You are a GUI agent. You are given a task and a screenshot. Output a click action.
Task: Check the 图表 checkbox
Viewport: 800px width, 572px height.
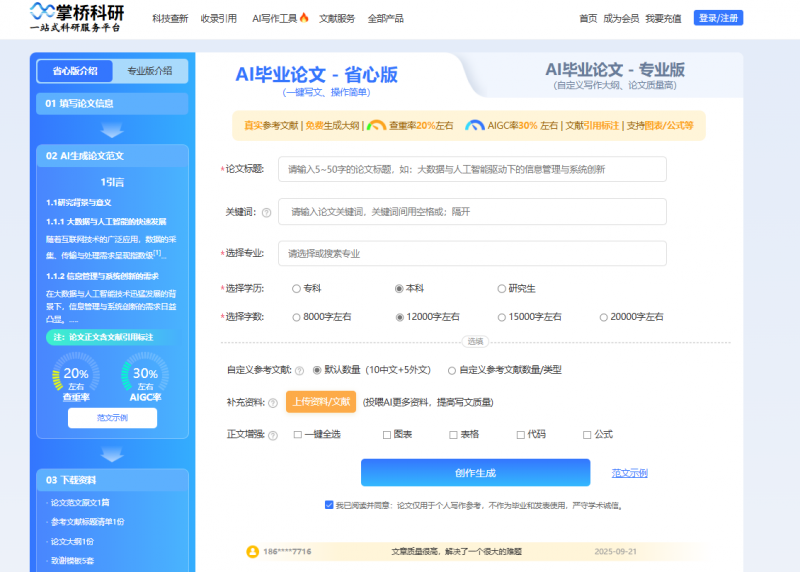[387, 435]
